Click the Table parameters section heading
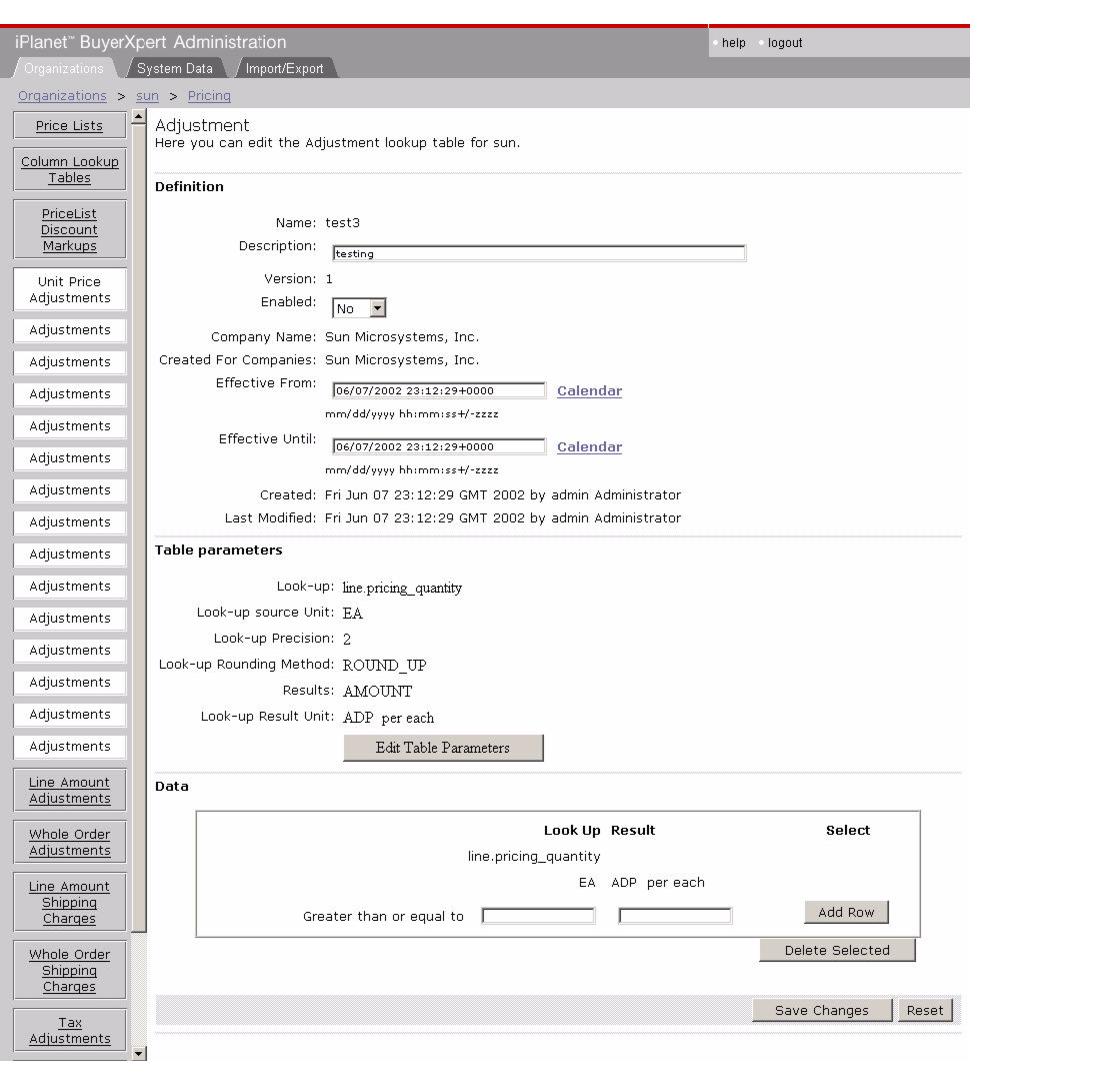The width and height of the screenshot is (1111, 1089). [x=218, y=551]
